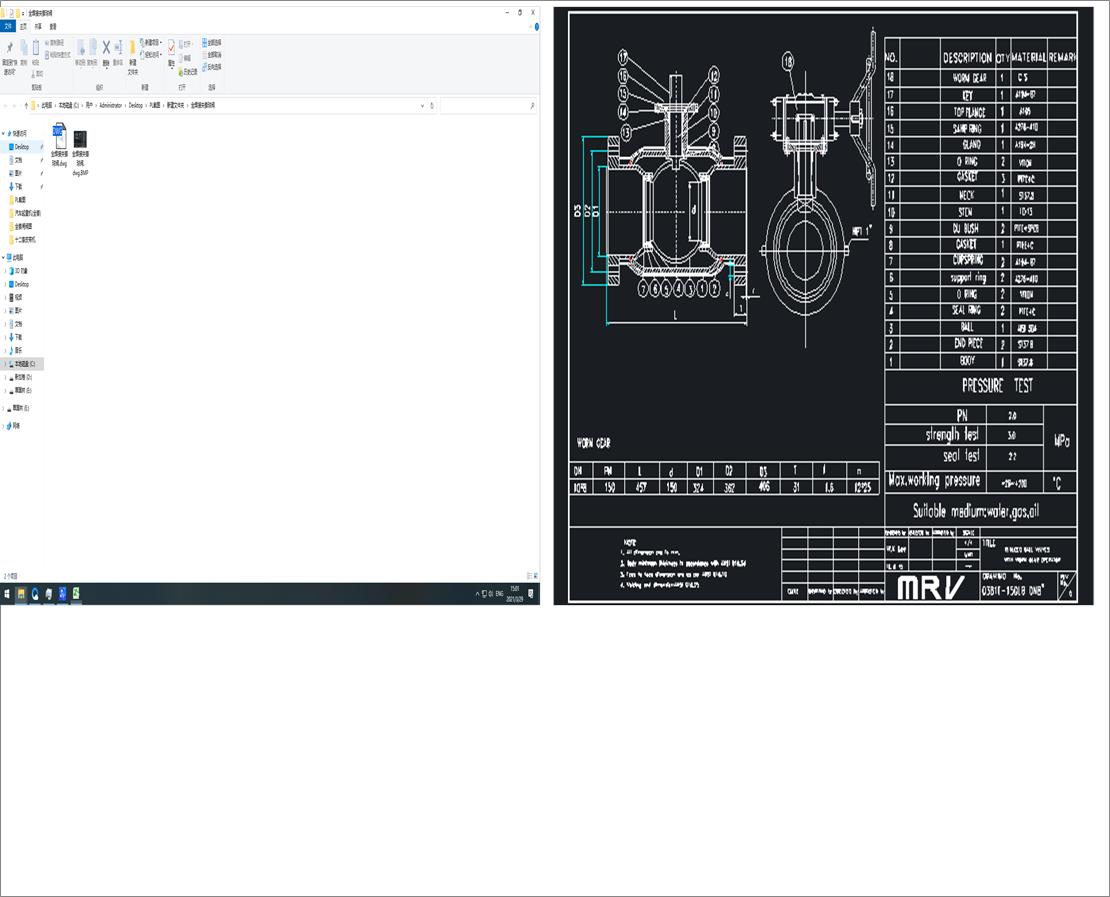Select pinned Desktop under Quick access

[22, 147]
